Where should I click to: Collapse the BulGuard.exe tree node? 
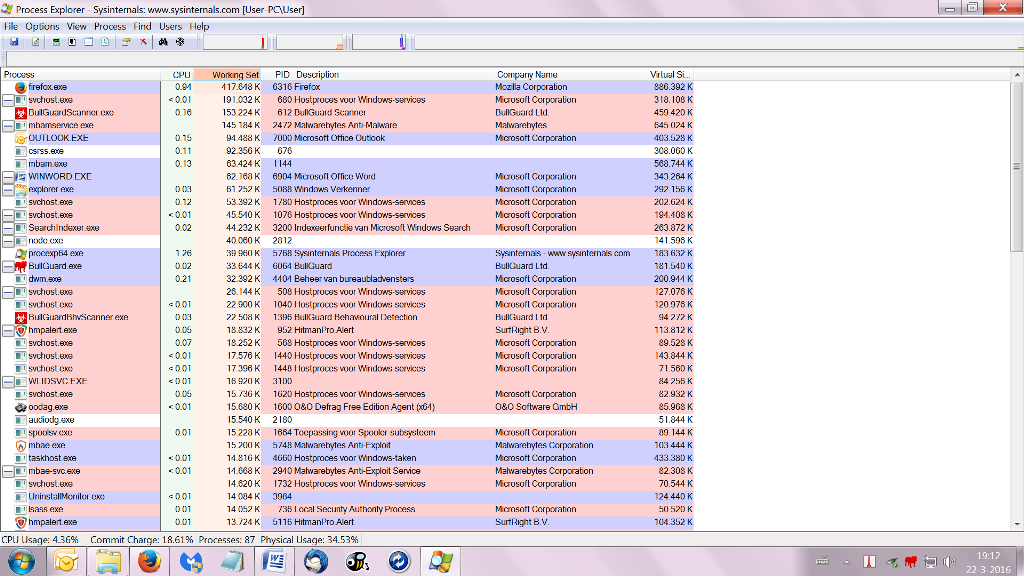(8, 266)
